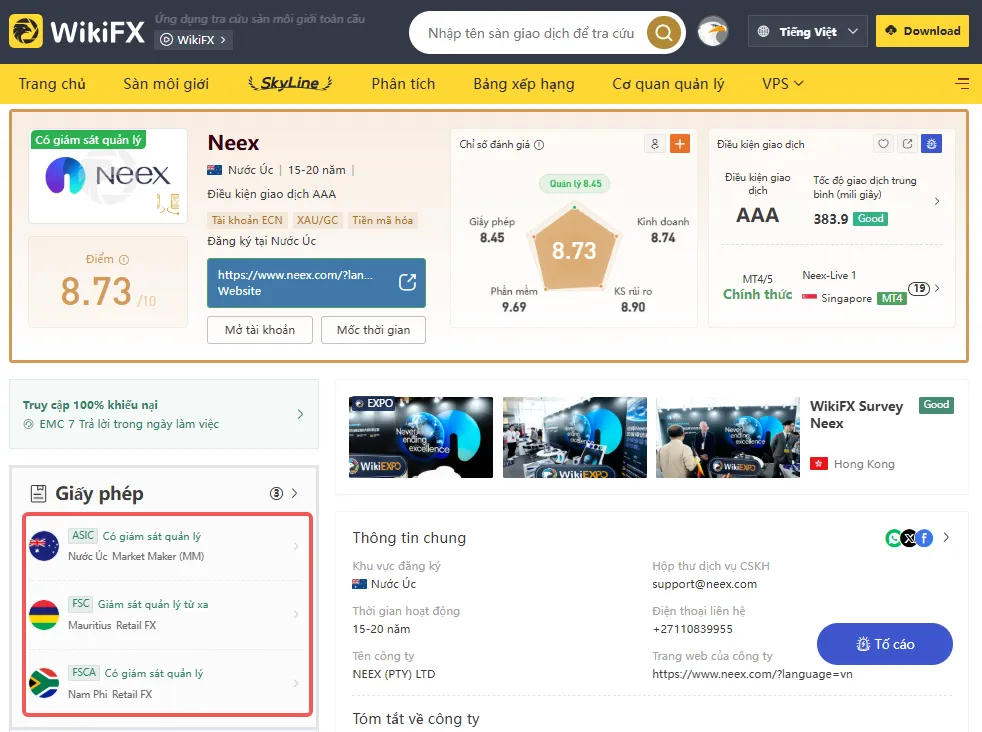Click the blue Tố cáo button
982x732 pixels.
click(885, 644)
